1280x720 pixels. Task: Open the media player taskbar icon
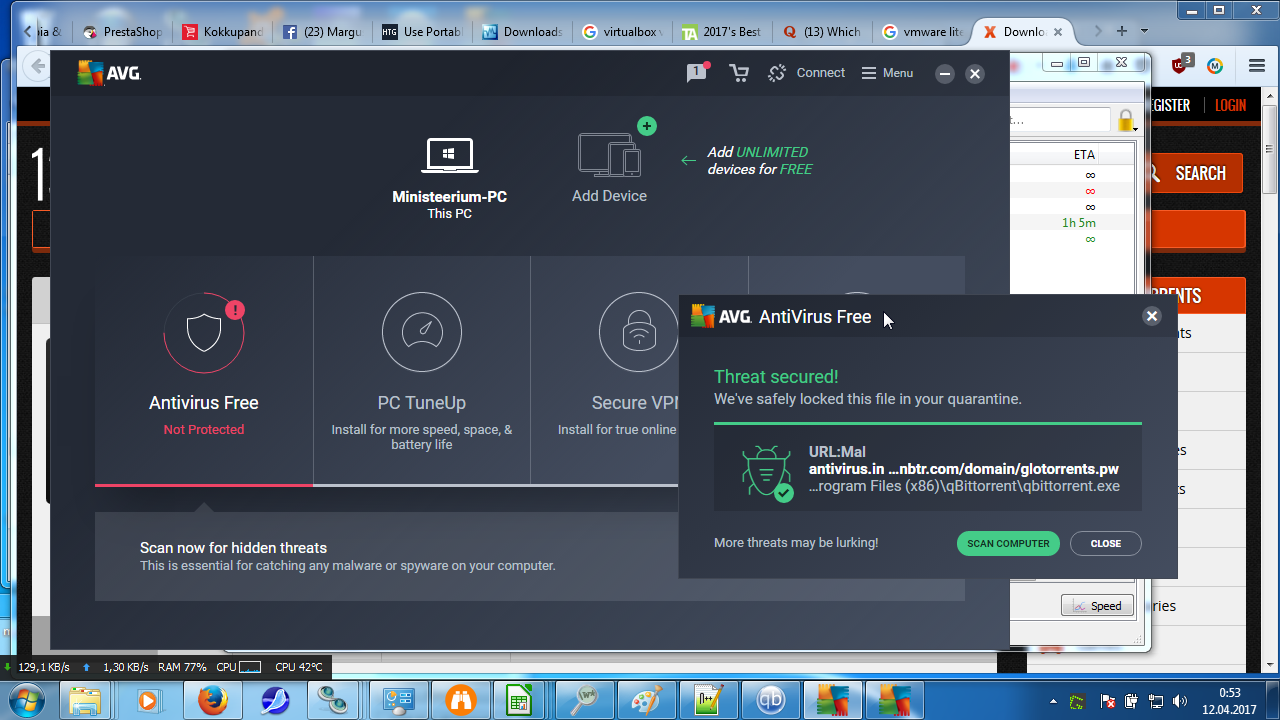tap(148, 700)
